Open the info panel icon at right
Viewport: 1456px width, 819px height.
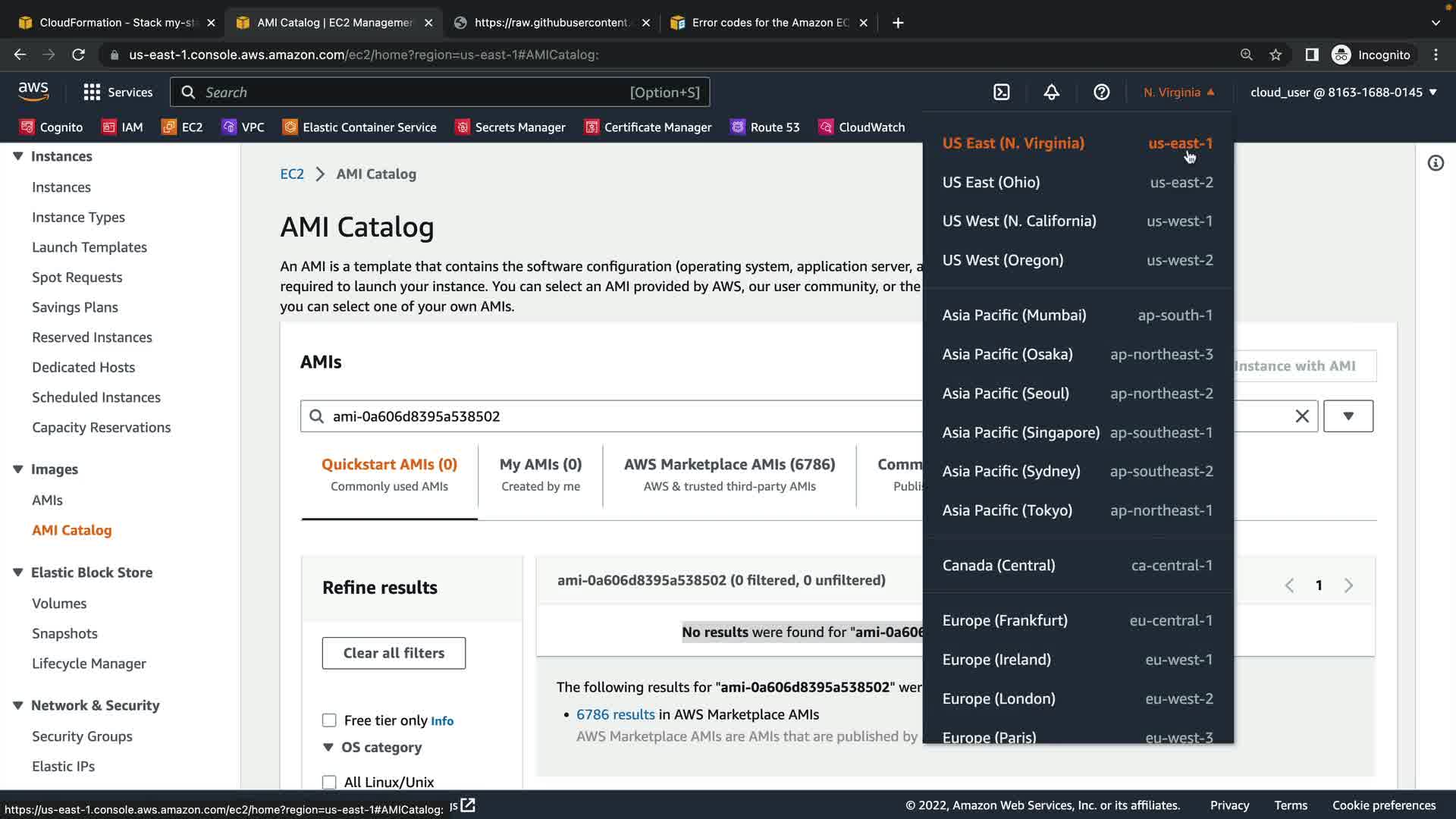1436,163
